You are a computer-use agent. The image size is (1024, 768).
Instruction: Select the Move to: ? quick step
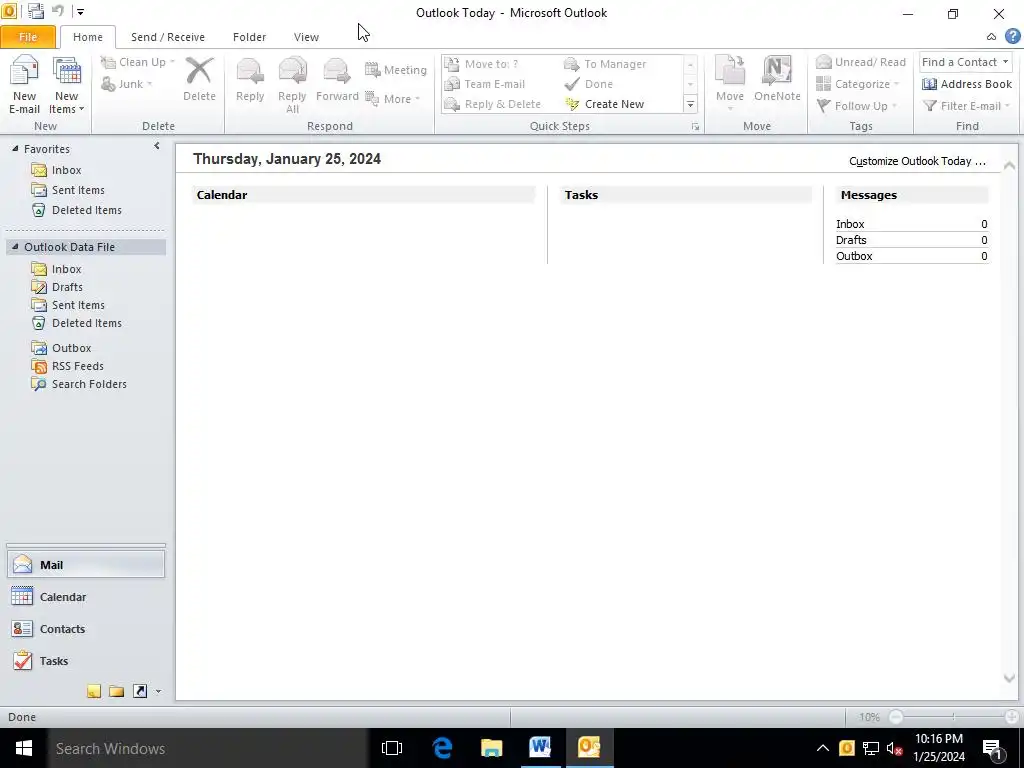click(x=481, y=64)
